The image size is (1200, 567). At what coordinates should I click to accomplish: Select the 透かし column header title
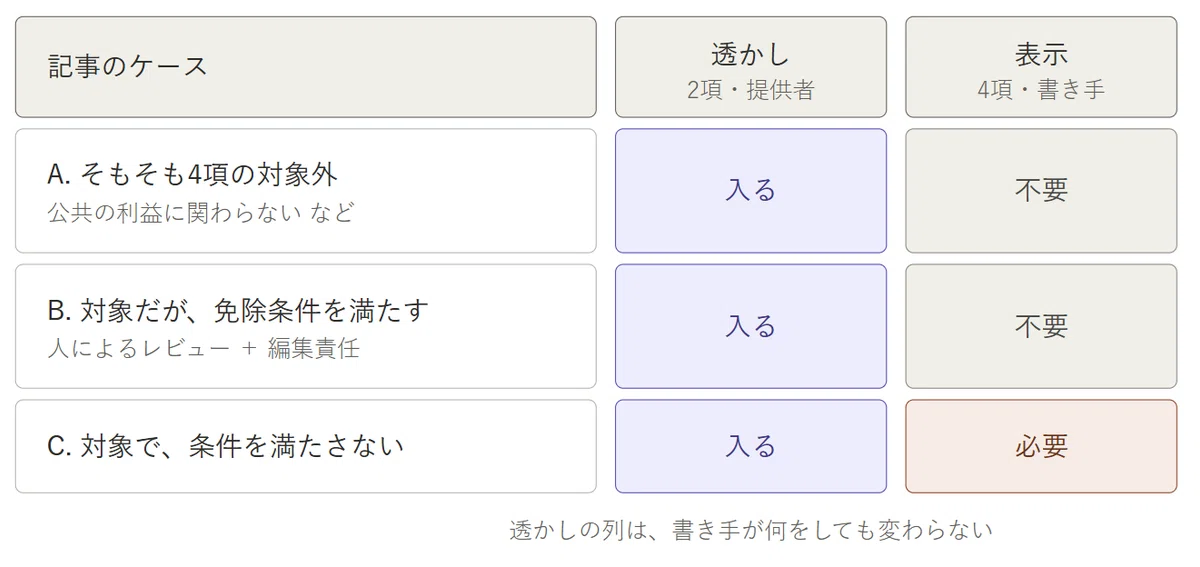coord(750,54)
